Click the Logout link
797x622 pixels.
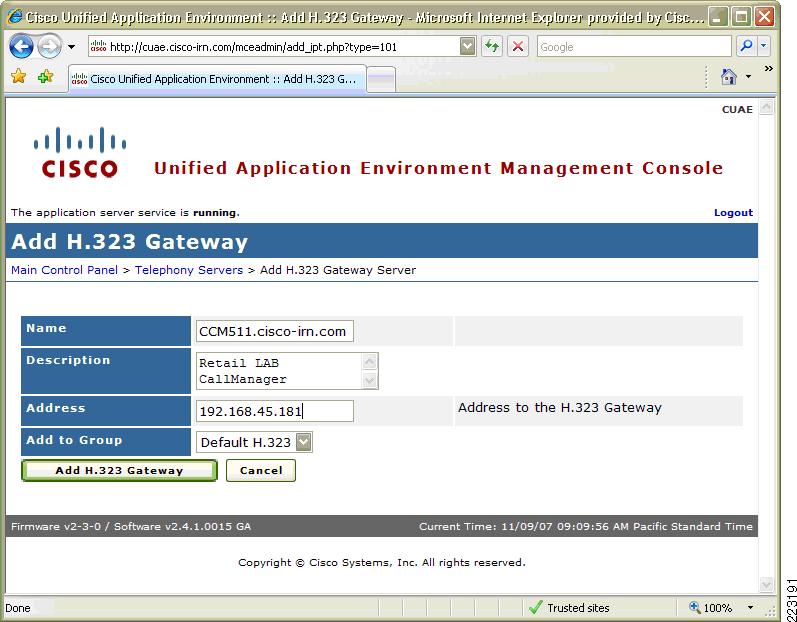(x=733, y=212)
